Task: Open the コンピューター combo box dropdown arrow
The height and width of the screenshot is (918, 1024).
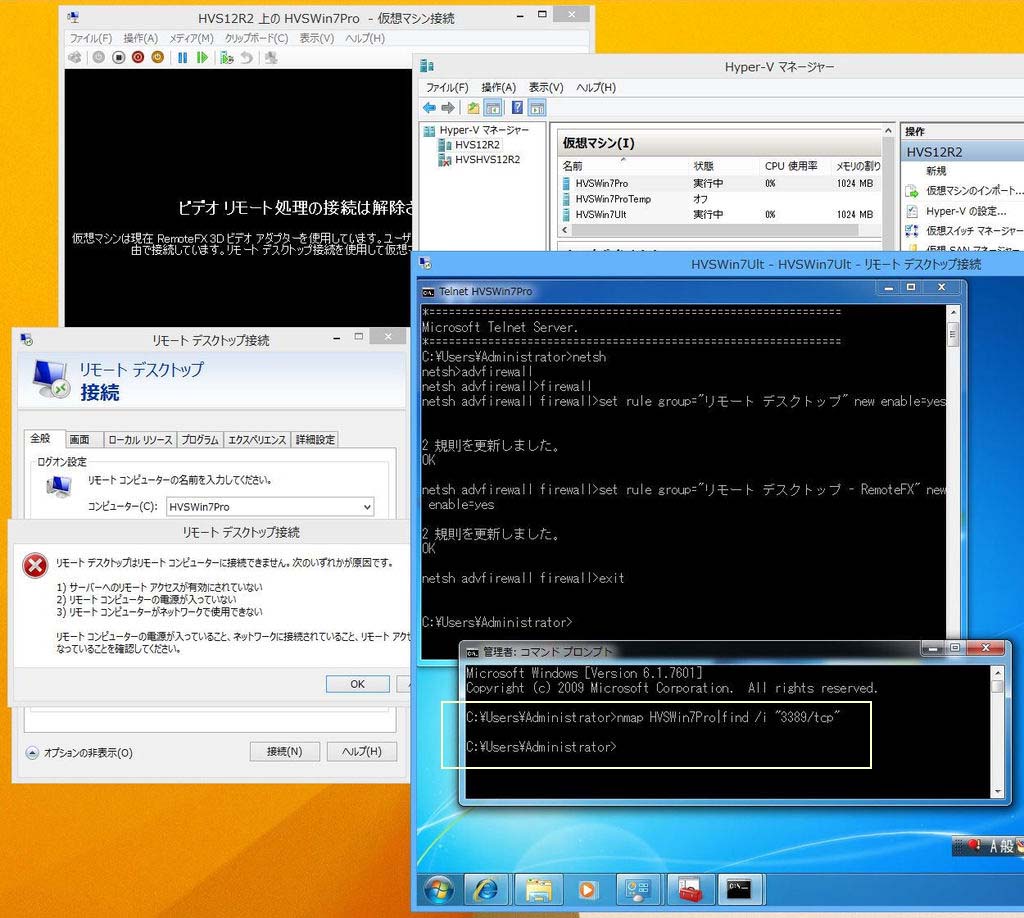Action: [x=367, y=507]
